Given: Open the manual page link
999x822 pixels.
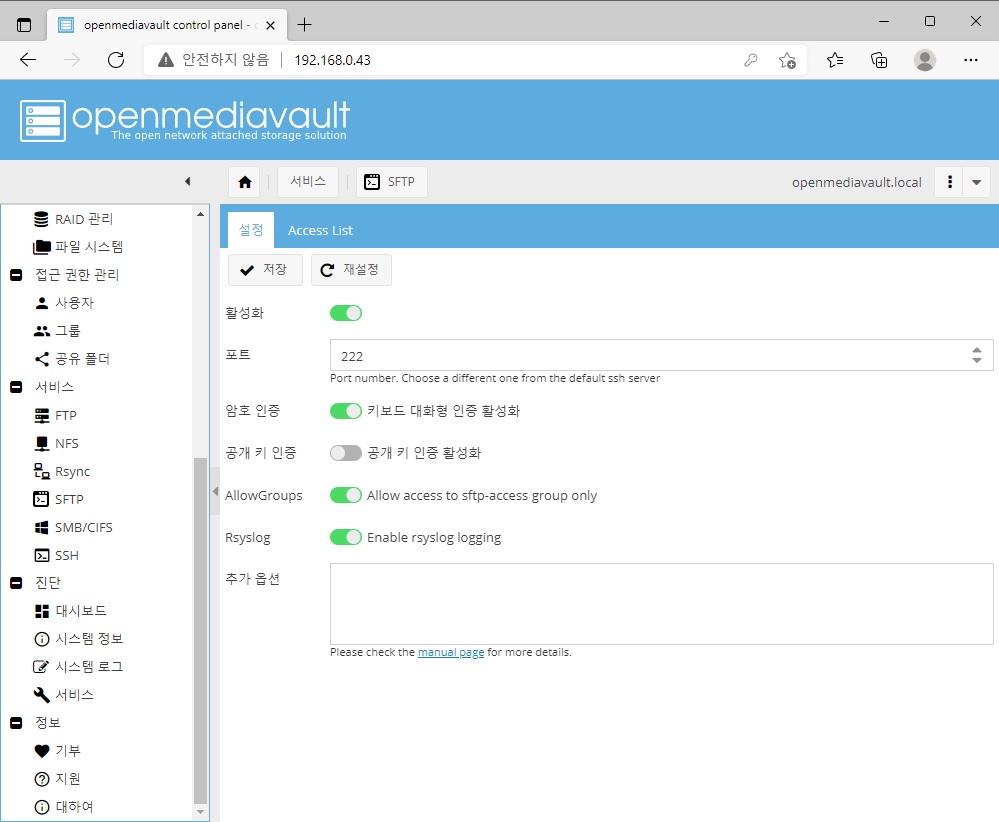Looking at the screenshot, I should coord(450,653).
